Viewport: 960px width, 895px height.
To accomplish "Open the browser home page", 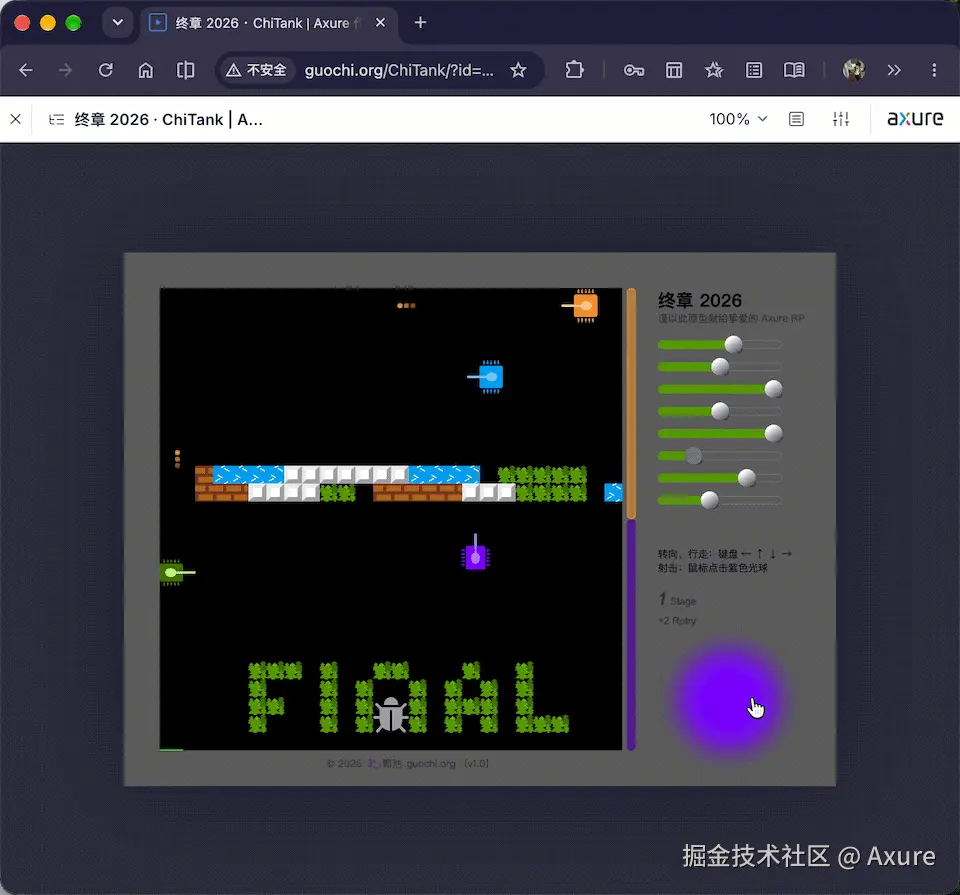I will coord(146,70).
